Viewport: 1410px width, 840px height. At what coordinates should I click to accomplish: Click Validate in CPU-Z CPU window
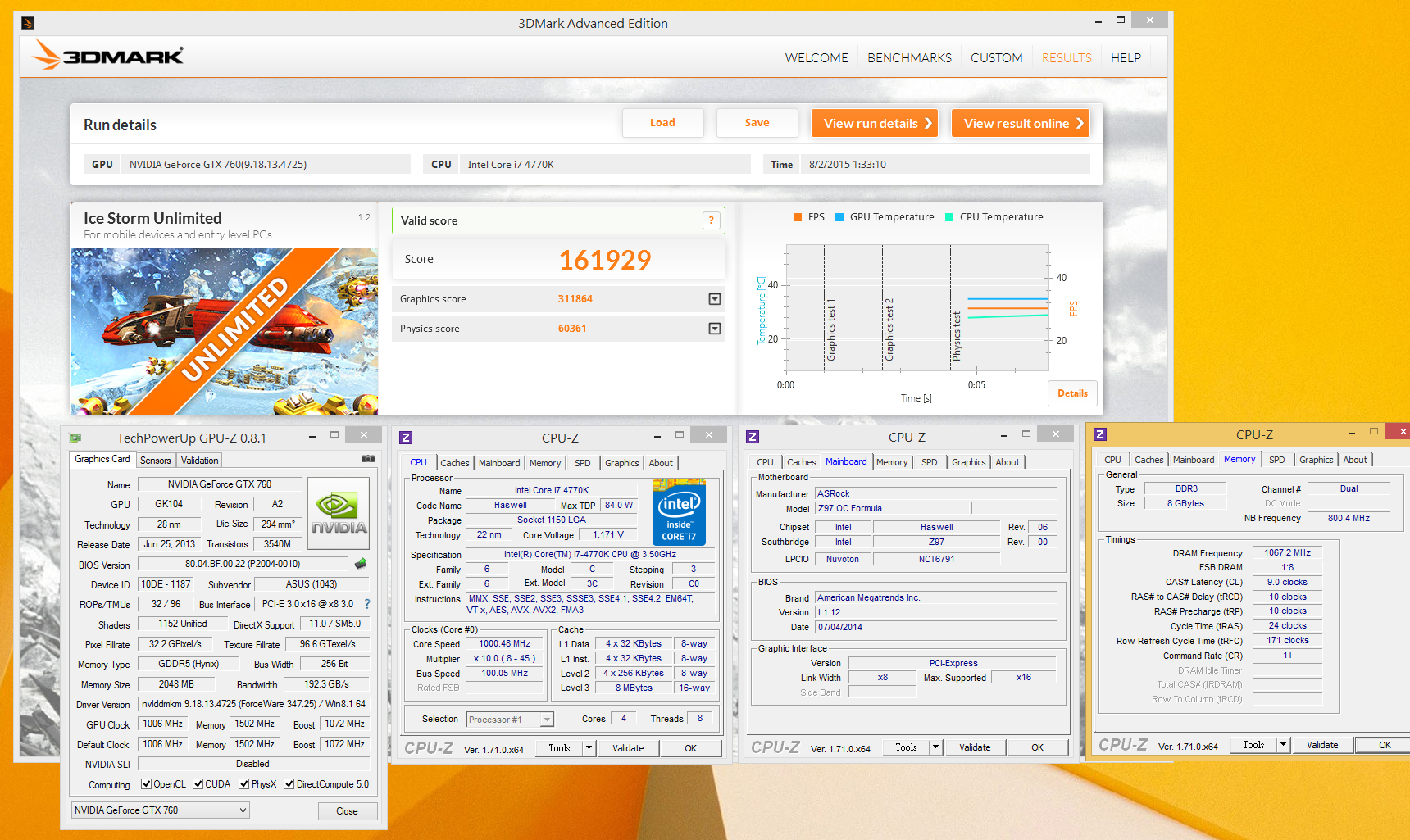coord(628,748)
